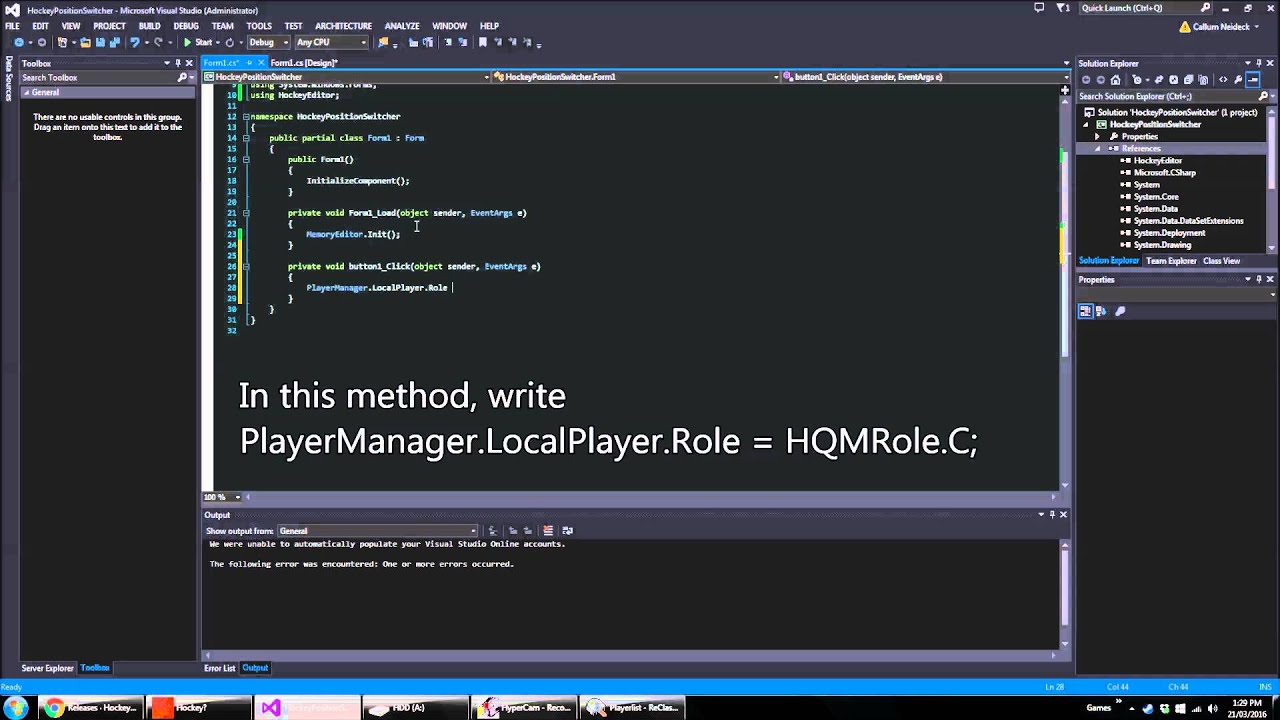Click the Save floppy disk icon

100,42
